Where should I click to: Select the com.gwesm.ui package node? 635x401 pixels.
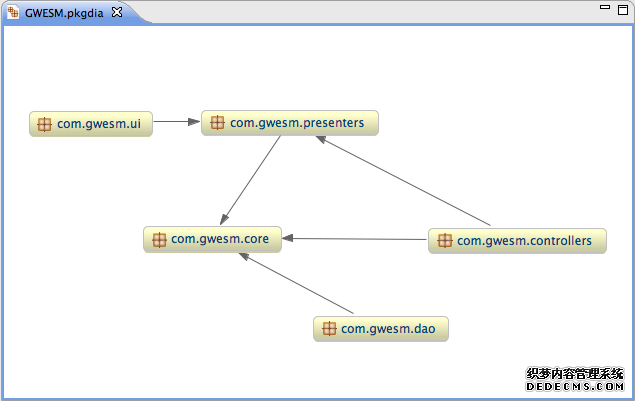[x=91, y=124]
